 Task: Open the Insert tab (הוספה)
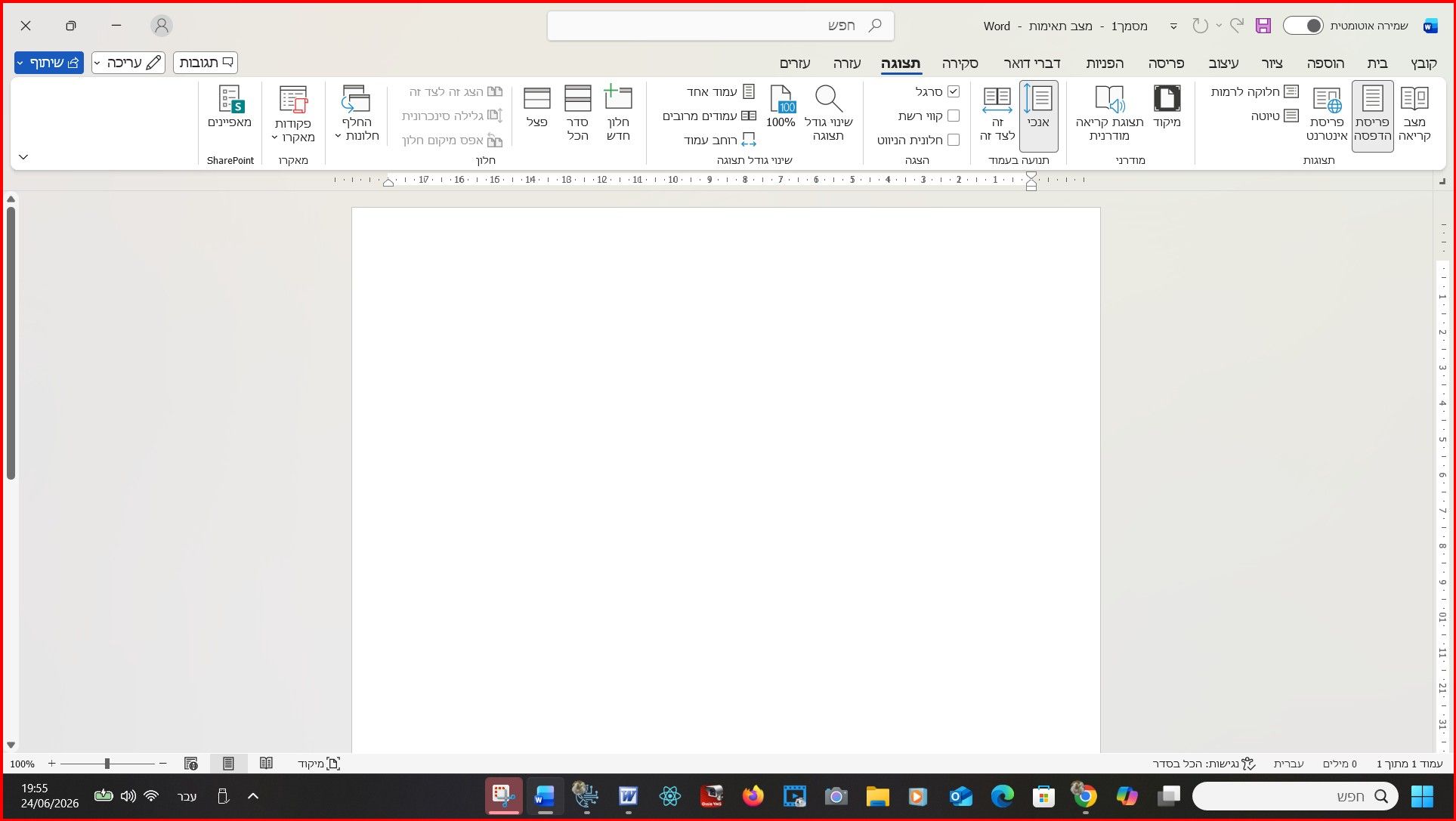(x=1325, y=63)
